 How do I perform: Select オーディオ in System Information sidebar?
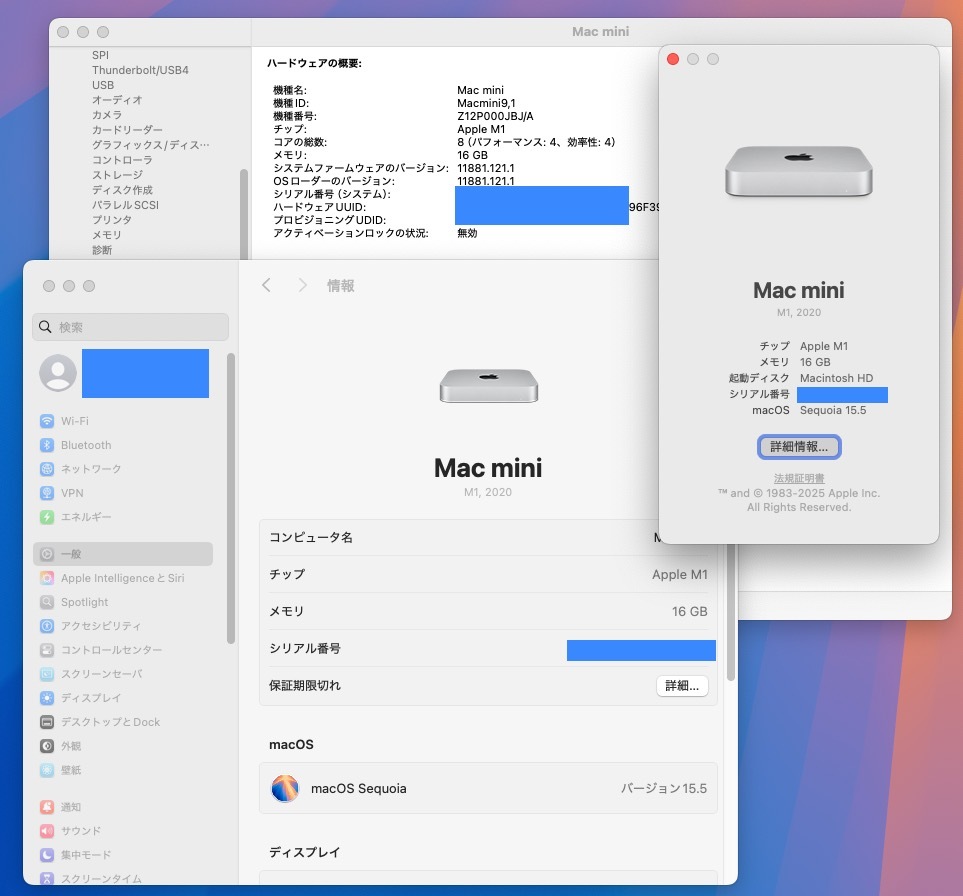(x=117, y=99)
